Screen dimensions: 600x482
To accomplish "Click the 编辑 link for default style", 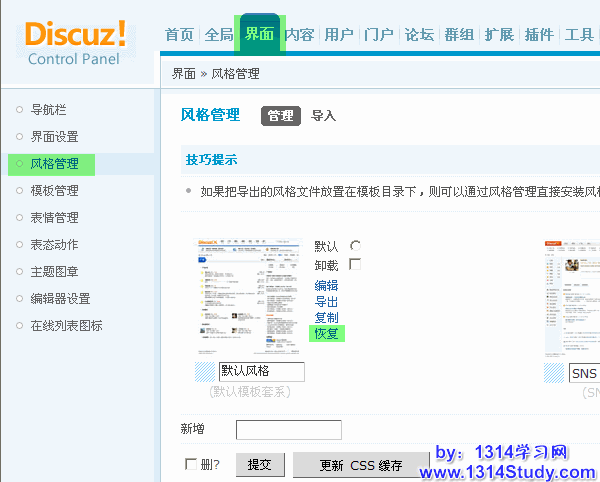I will (326, 285).
